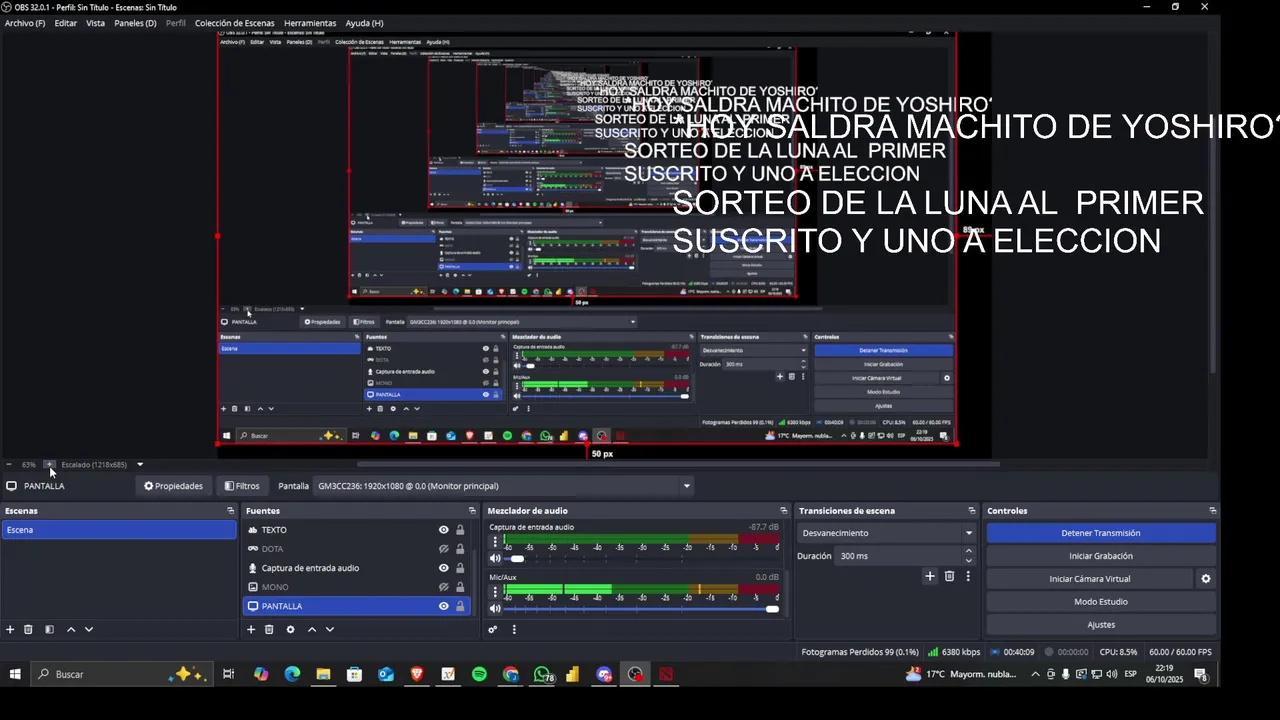Click Detener Transmisión button
Image resolution: width=1280 pixels, height=720 pixels.
coord(1101,533)
